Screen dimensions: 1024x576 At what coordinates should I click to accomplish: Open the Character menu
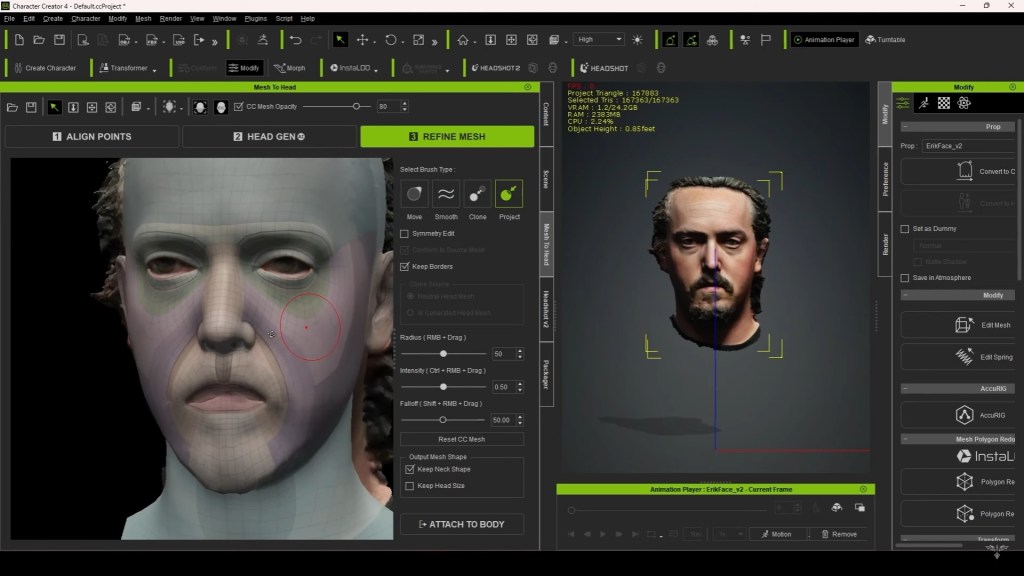tap(86, 19)
